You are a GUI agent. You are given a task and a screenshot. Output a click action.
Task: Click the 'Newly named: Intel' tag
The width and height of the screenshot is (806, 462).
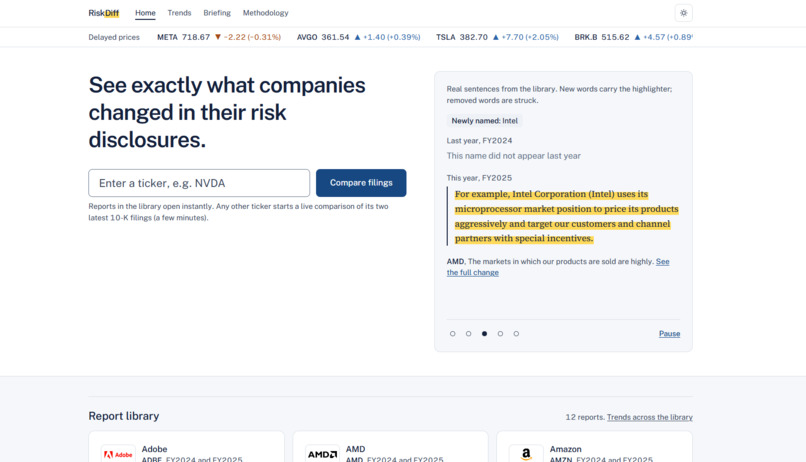[484, 121]
